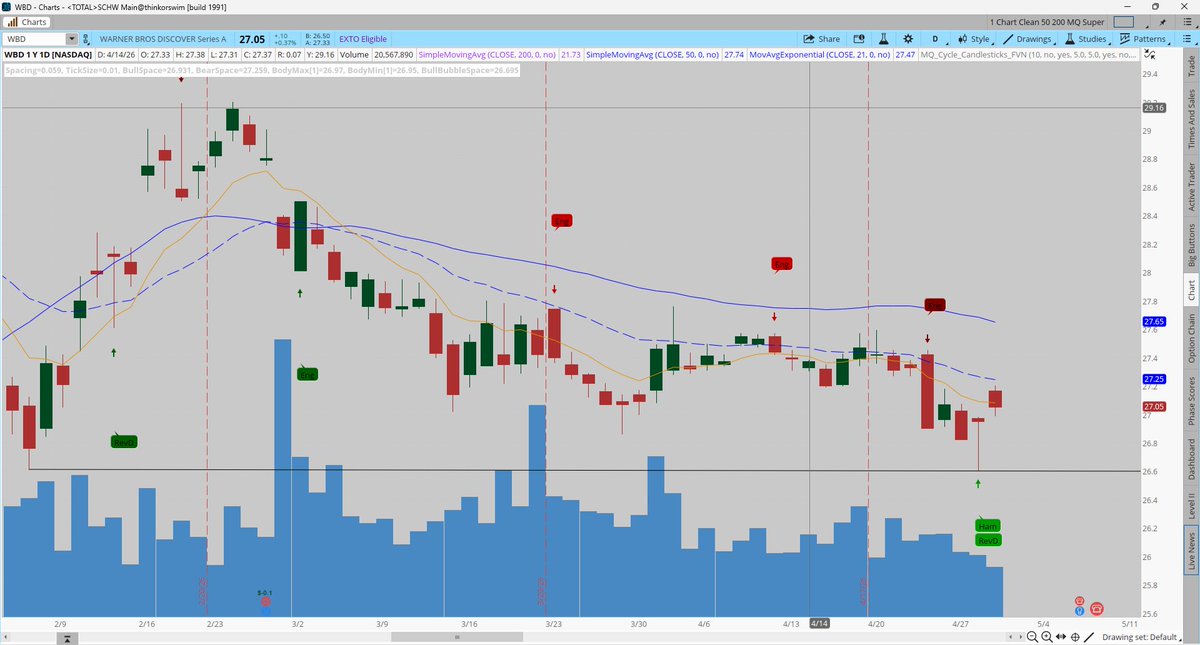Click the WARNER BROS DISCOVER Series A name
Screen dimensions: 1200x645
(x=162, y=39)
